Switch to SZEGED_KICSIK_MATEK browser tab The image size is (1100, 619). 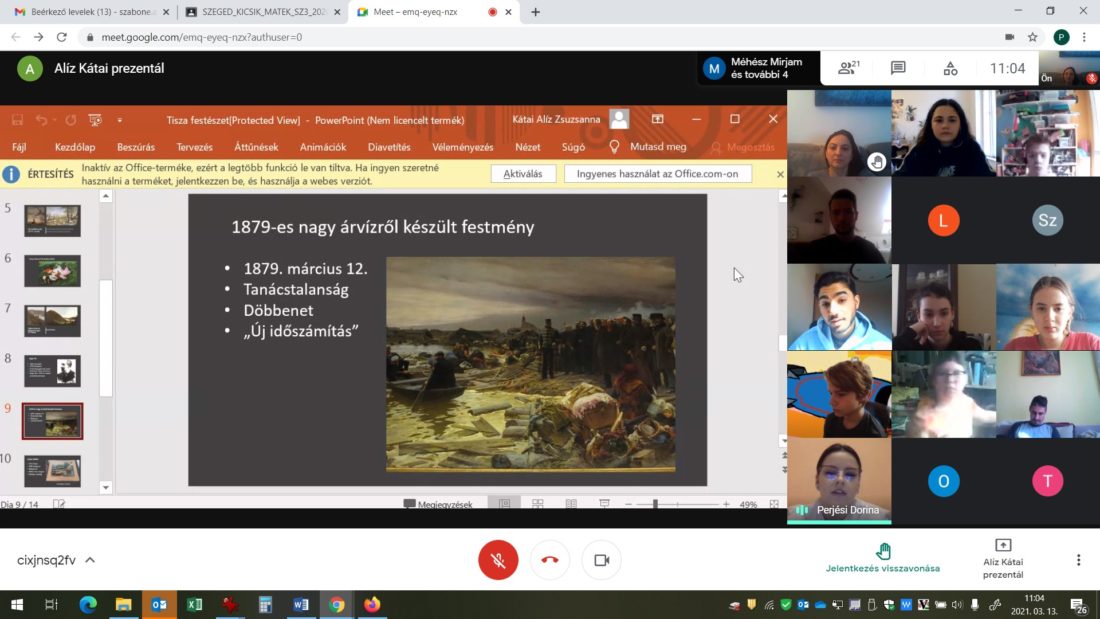[x=263, y=12]
